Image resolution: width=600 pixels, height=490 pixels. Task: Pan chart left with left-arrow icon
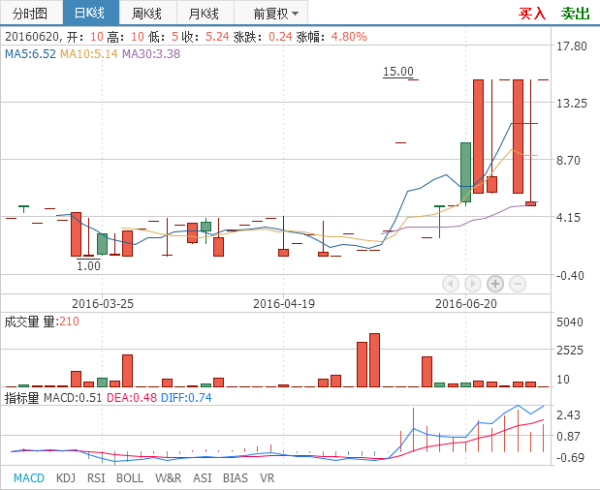(x=450, y=284)
